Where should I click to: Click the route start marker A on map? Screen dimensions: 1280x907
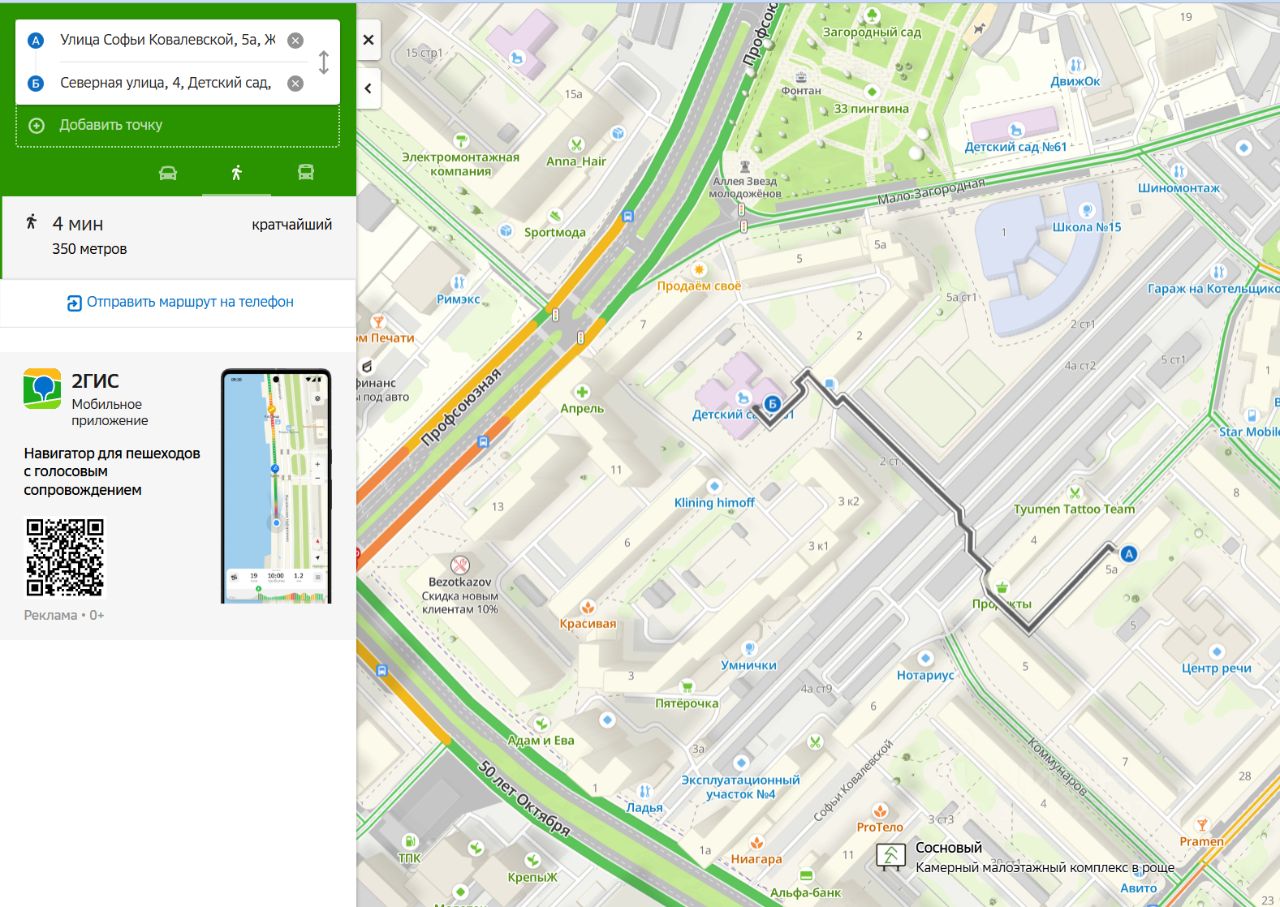pyautogui.click(x=1129, y=554)
